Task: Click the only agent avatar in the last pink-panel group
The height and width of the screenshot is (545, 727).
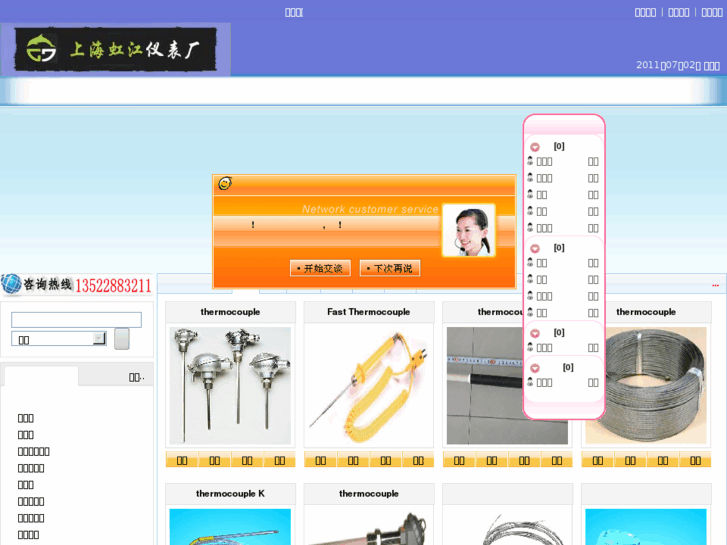Action: pos(530,382)
